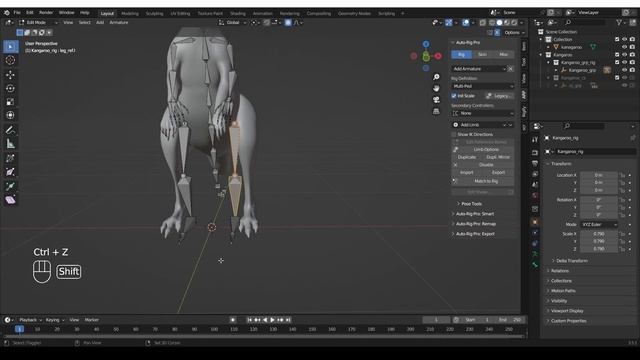Click the X button beside Add Armature
Screen dimensions: 640x360
click(510, 69)
